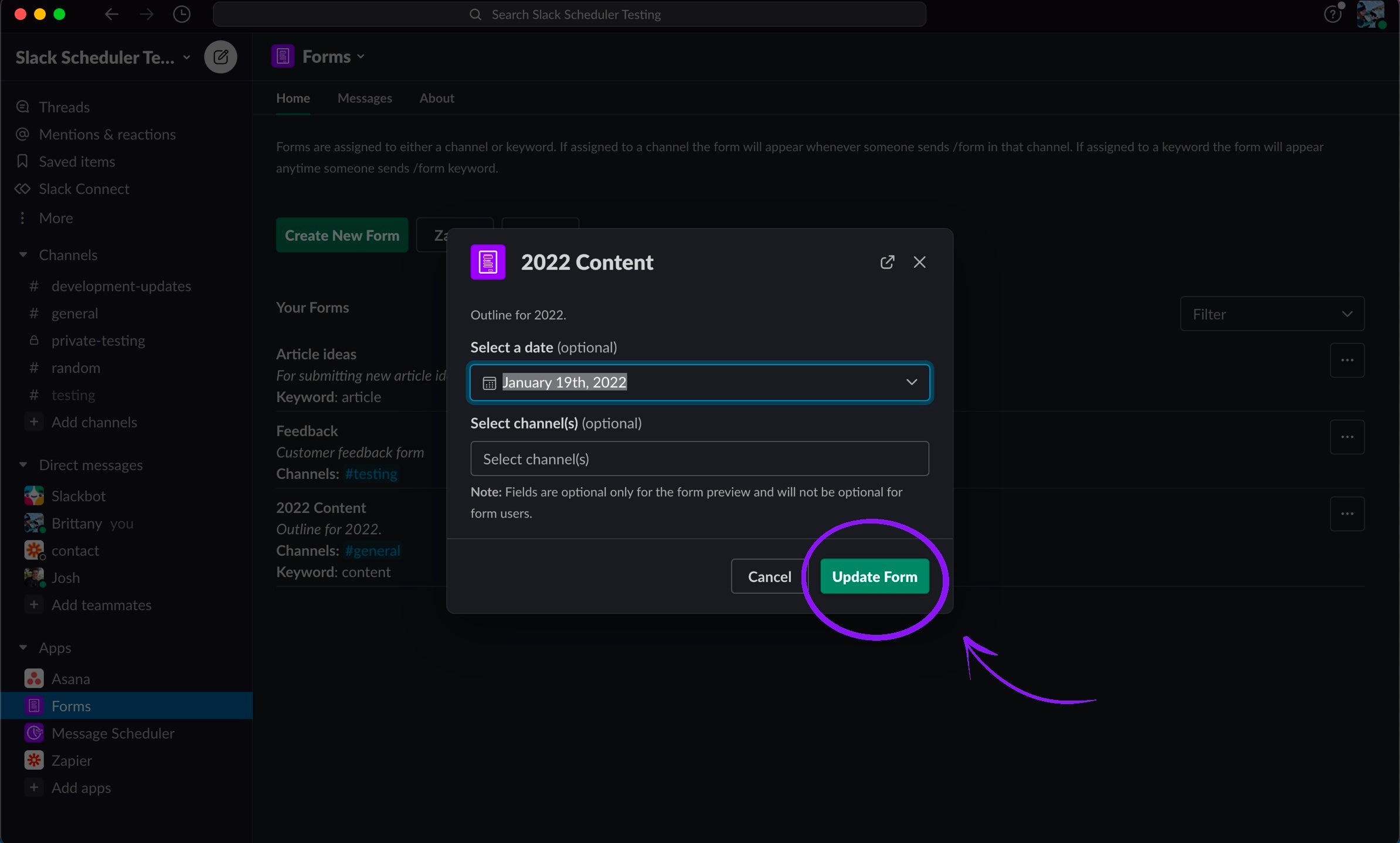Collapse the Channels section
Screen dimensions: 1400x843
pos(23,255)
